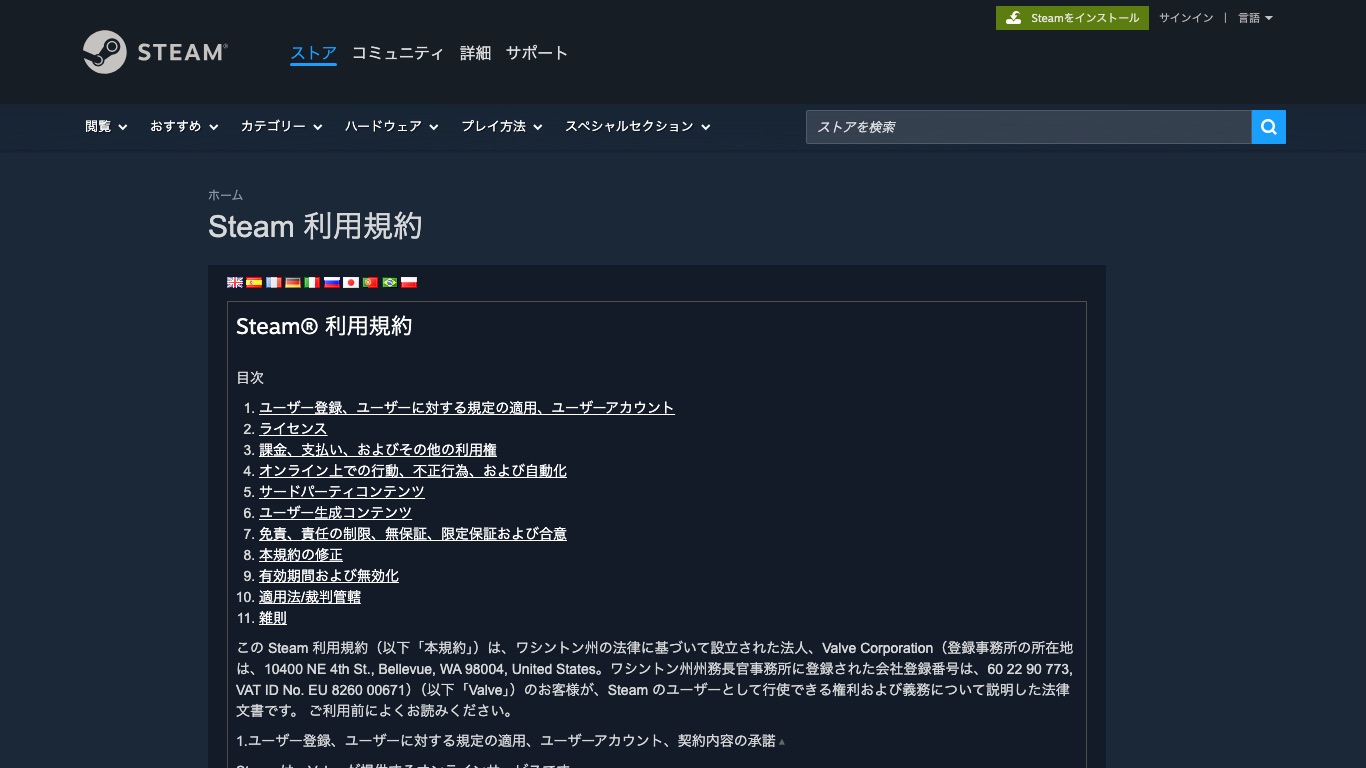Jump to 適用法/裁判管轄 section
The image size is (1366, 768).
pyautogui.click(x=310, y=597)
